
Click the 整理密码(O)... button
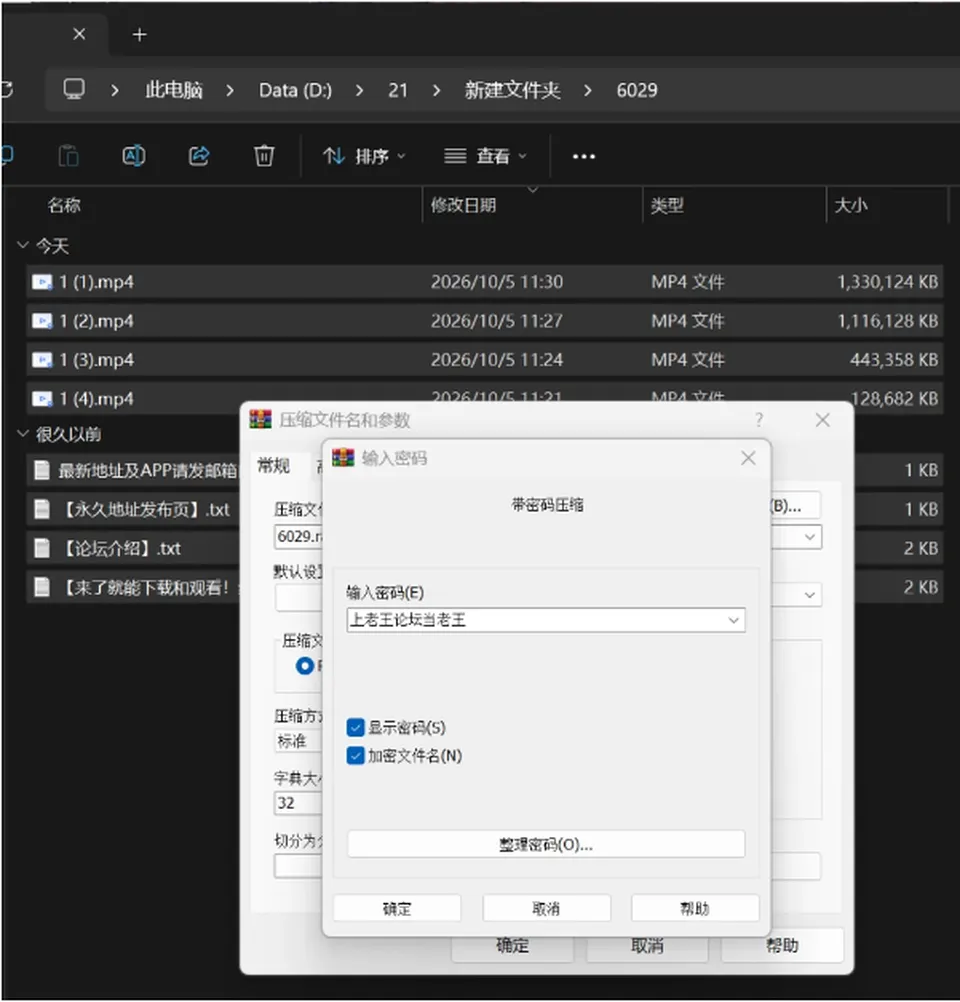tap(546, 844)
